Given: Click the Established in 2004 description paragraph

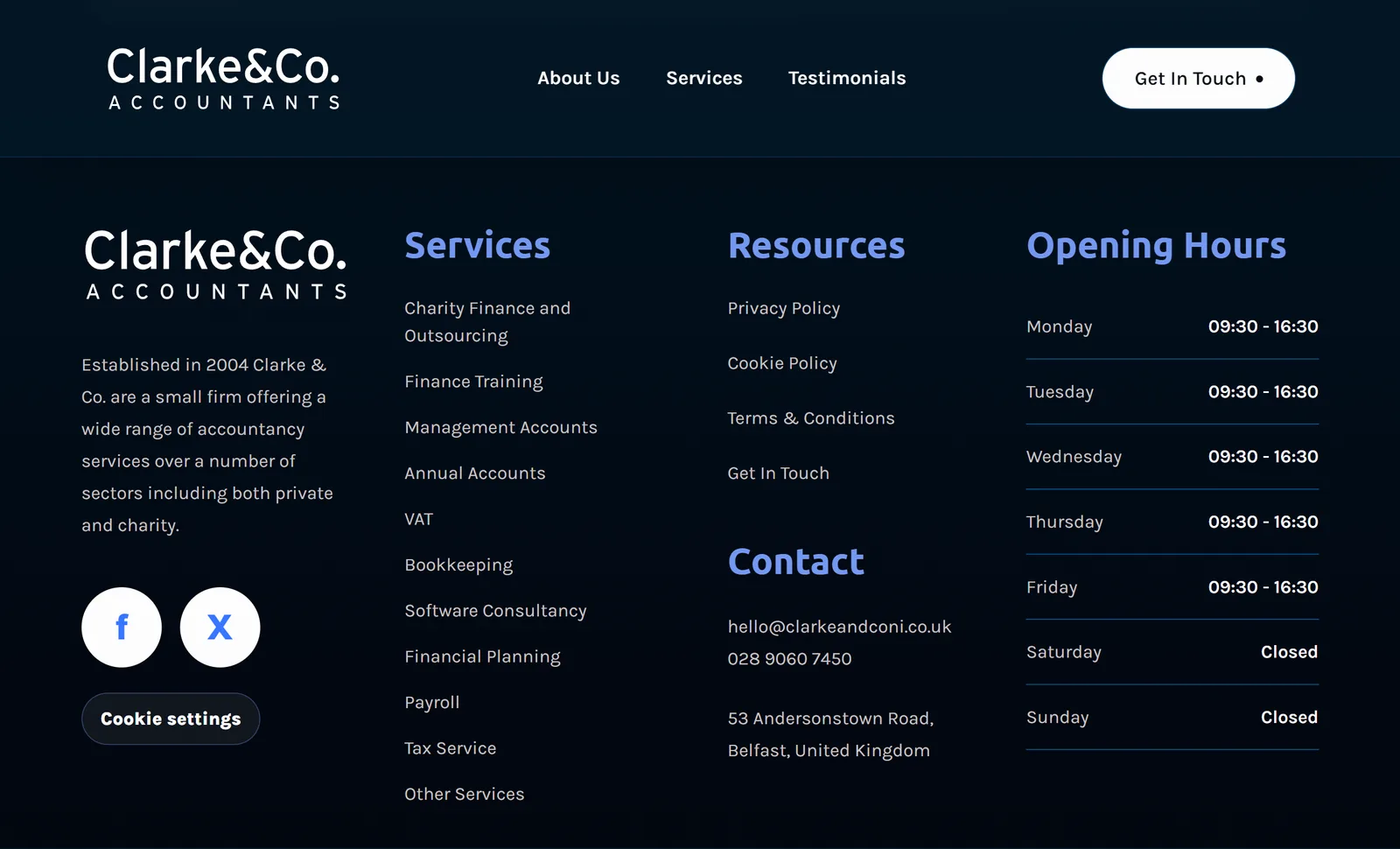Looking at the screenshot, I should pyautogui.click(x=207, y=445).
